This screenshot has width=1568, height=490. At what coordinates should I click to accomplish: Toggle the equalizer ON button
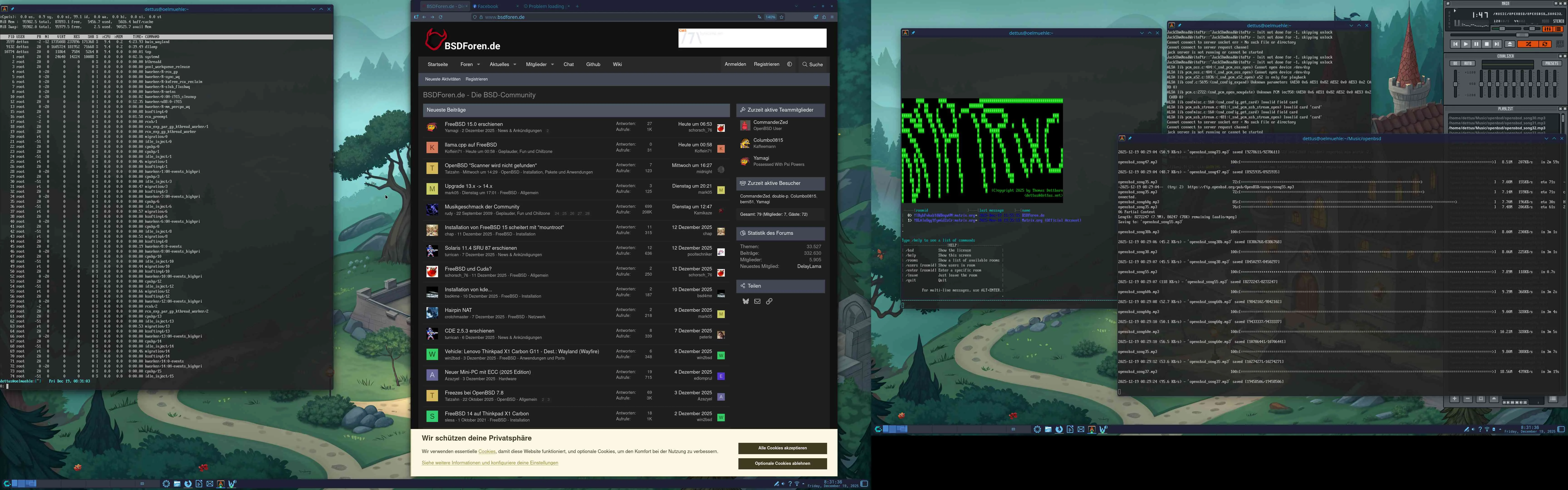coord(1455,63)
